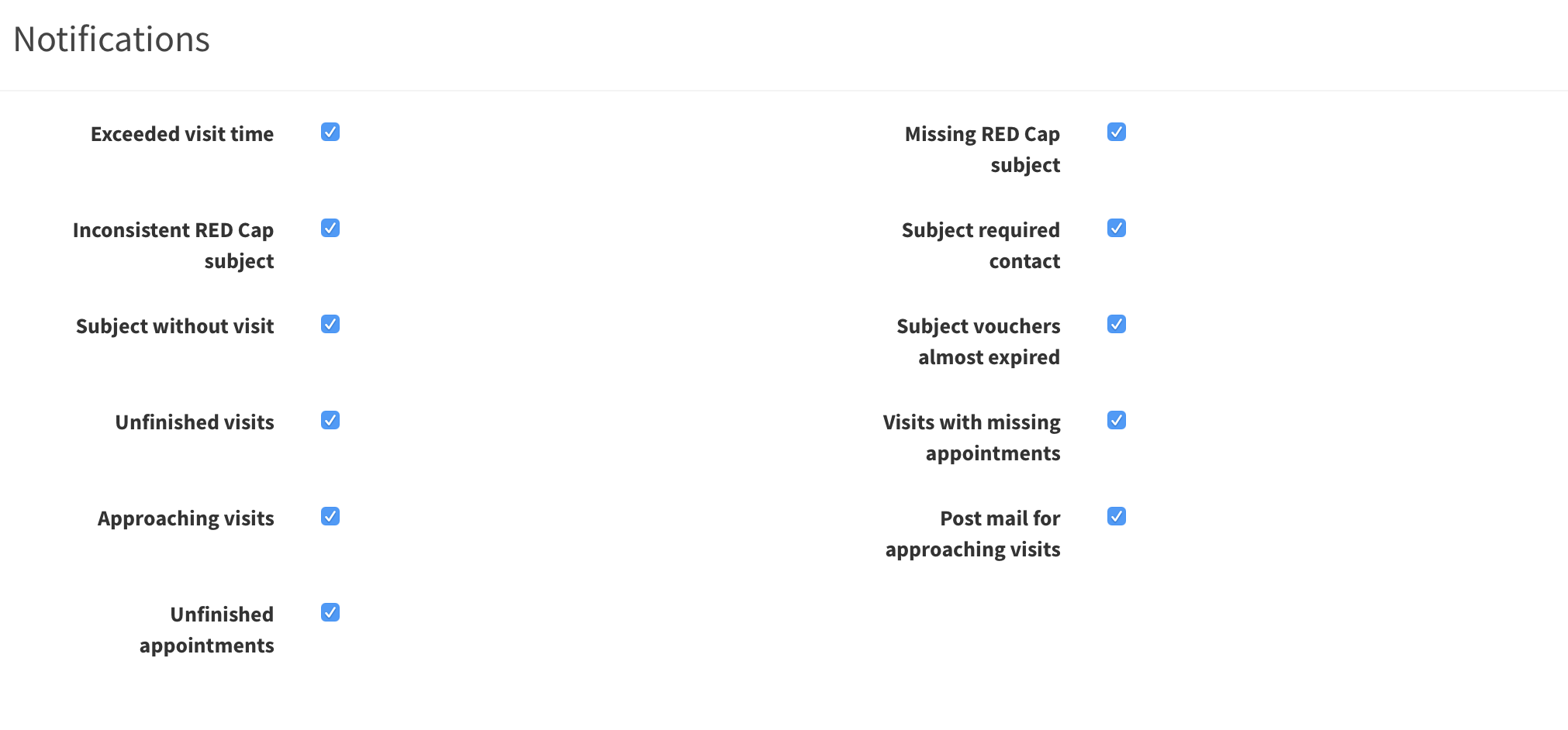Toggle Visits with missing appointments checkbox

pos(1117,420)
